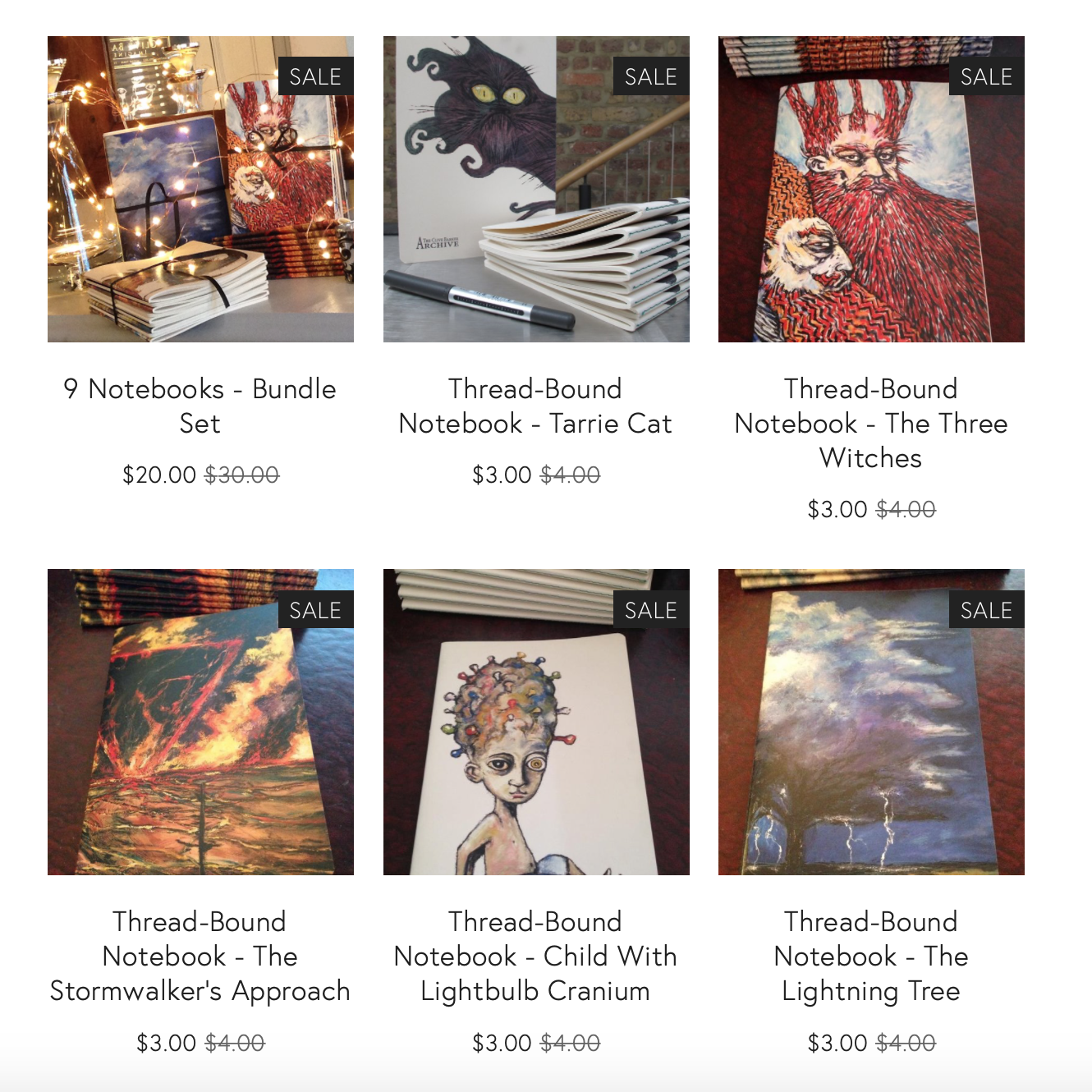The height and width of the screenshot is (1092, 1092).
Task: Click SALE badge on Stormwalker's Approach
Action: 316,610
